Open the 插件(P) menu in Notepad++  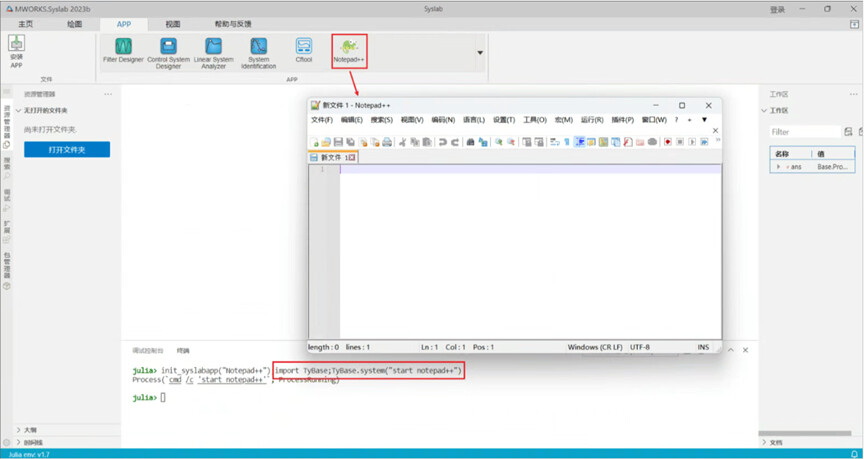(623, 120)
